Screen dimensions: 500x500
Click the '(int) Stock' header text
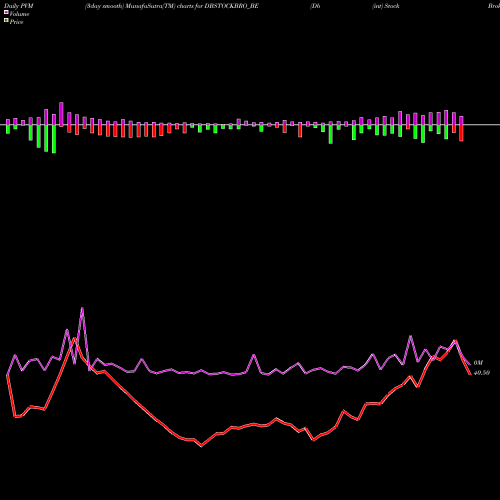coord(386,6)
